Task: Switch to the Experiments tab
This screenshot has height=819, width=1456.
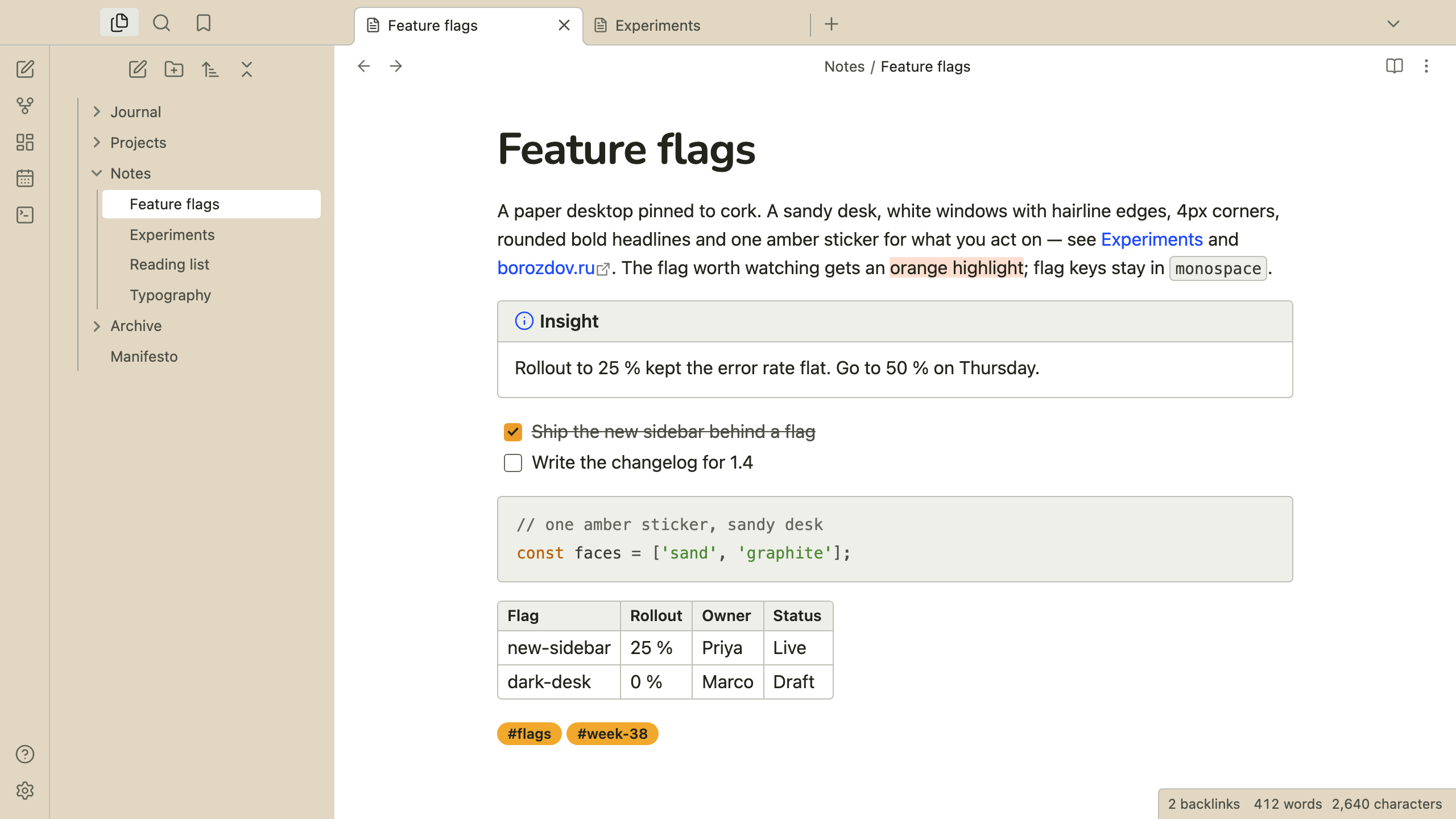Action: click(696, 26)
